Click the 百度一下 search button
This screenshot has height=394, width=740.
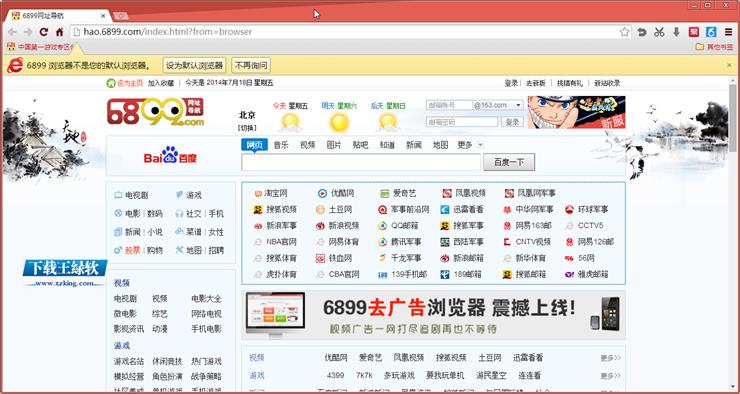click(509, 162)
